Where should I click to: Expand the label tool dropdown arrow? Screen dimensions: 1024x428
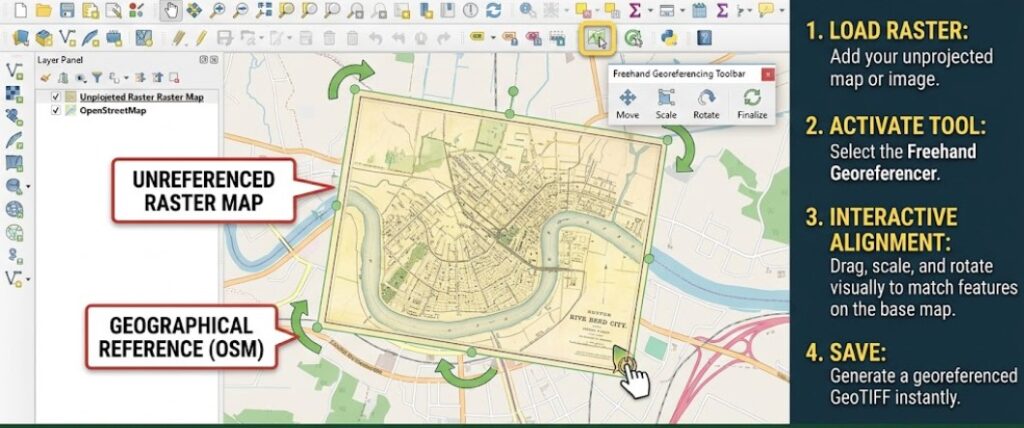point(493,39)
